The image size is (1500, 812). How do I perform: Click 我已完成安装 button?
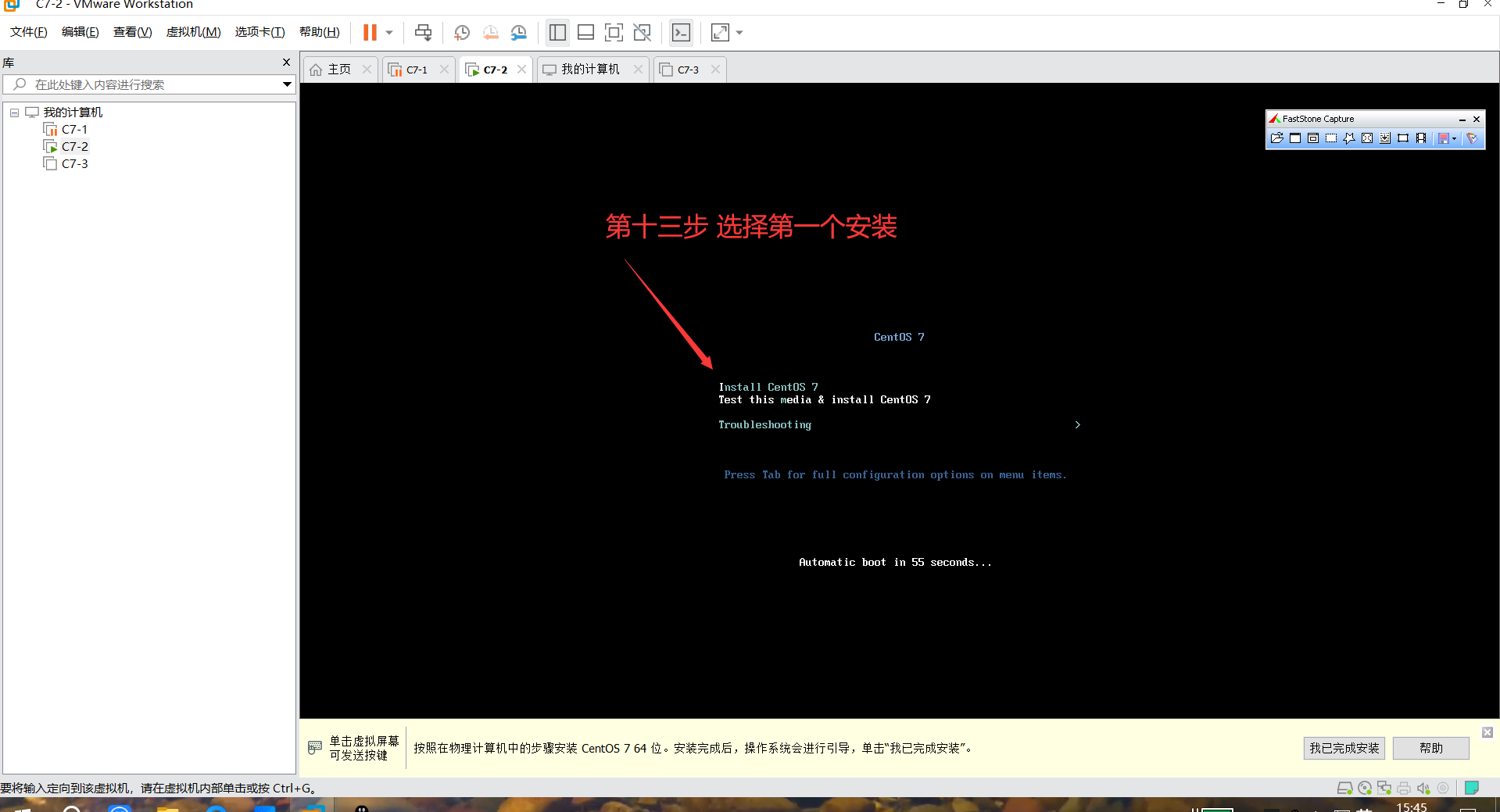point(1344,748)
